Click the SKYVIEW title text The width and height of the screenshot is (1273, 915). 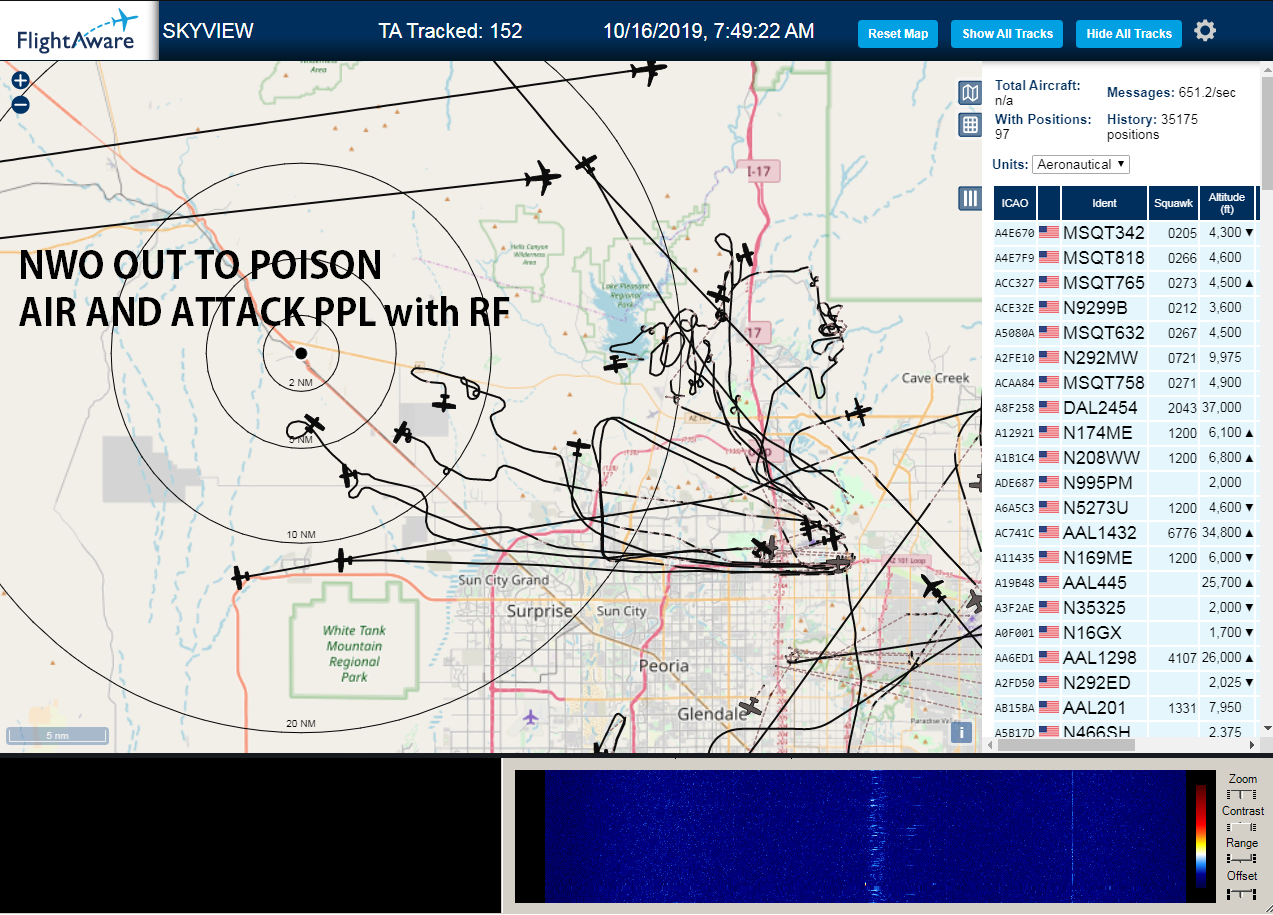point(208,31)
